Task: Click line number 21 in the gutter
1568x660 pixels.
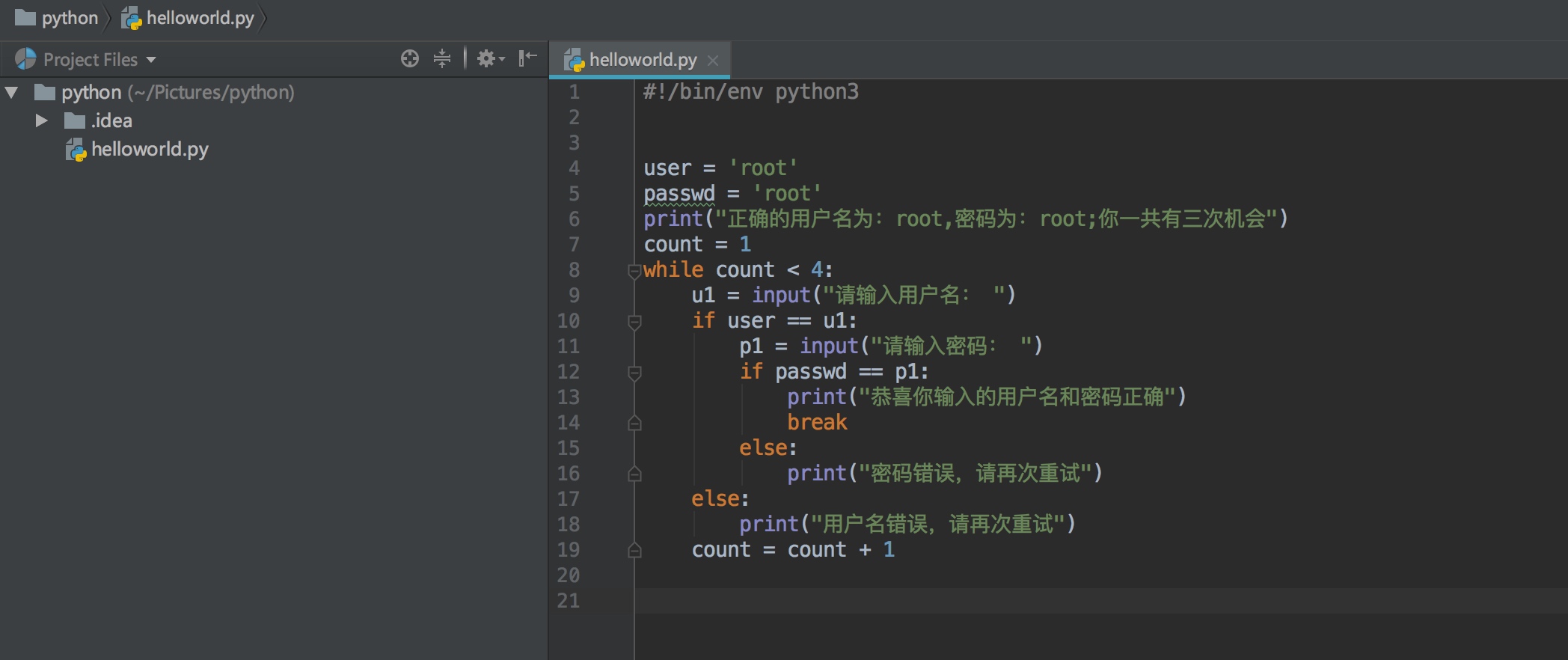Action: 568,600
